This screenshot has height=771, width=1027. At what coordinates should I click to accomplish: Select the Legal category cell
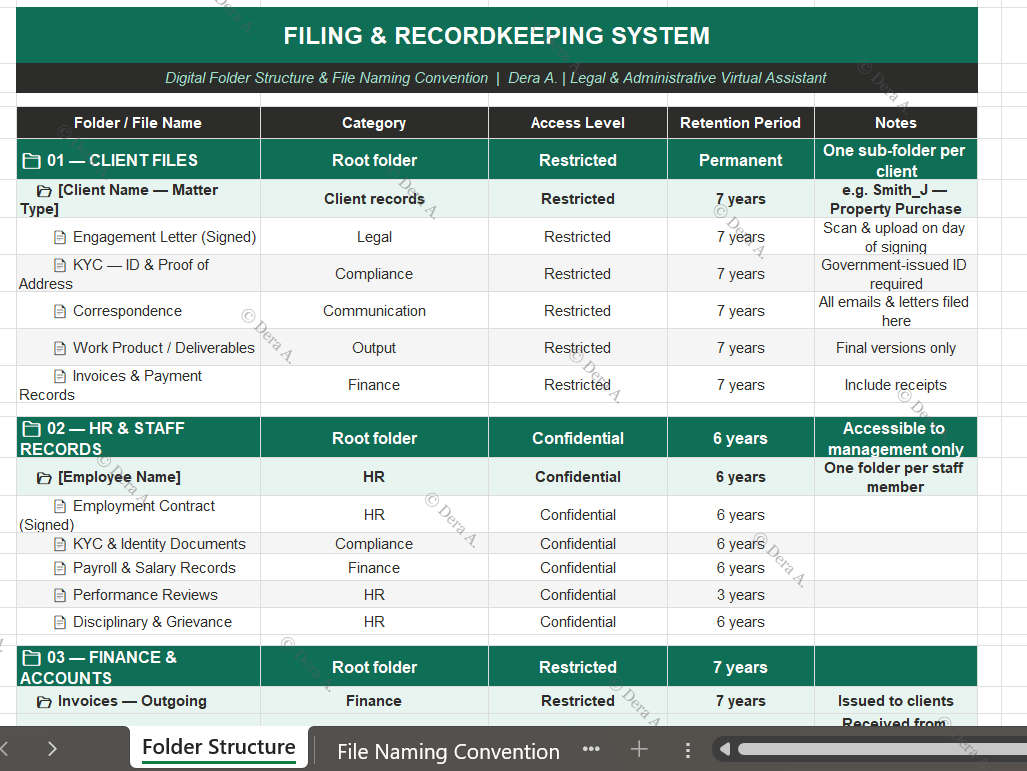[374, 237]
